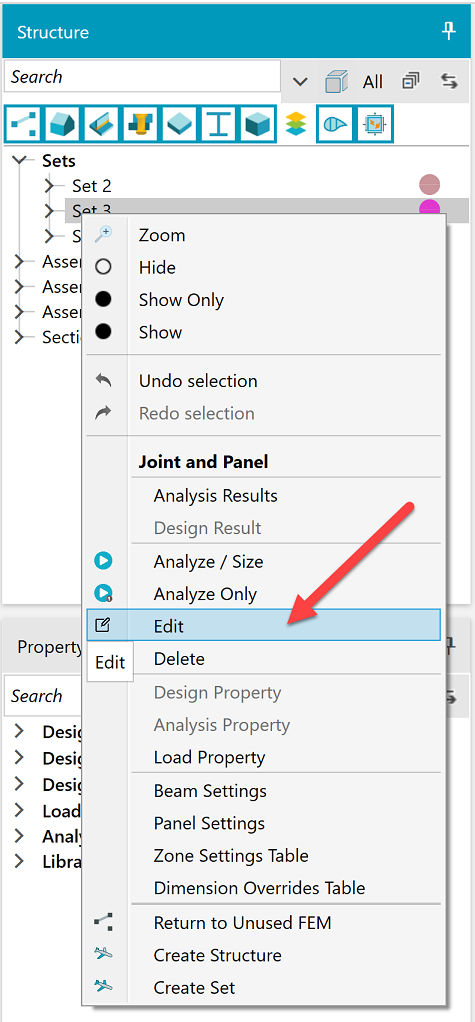Collapse the Sets tree node

tap(20, 160)
